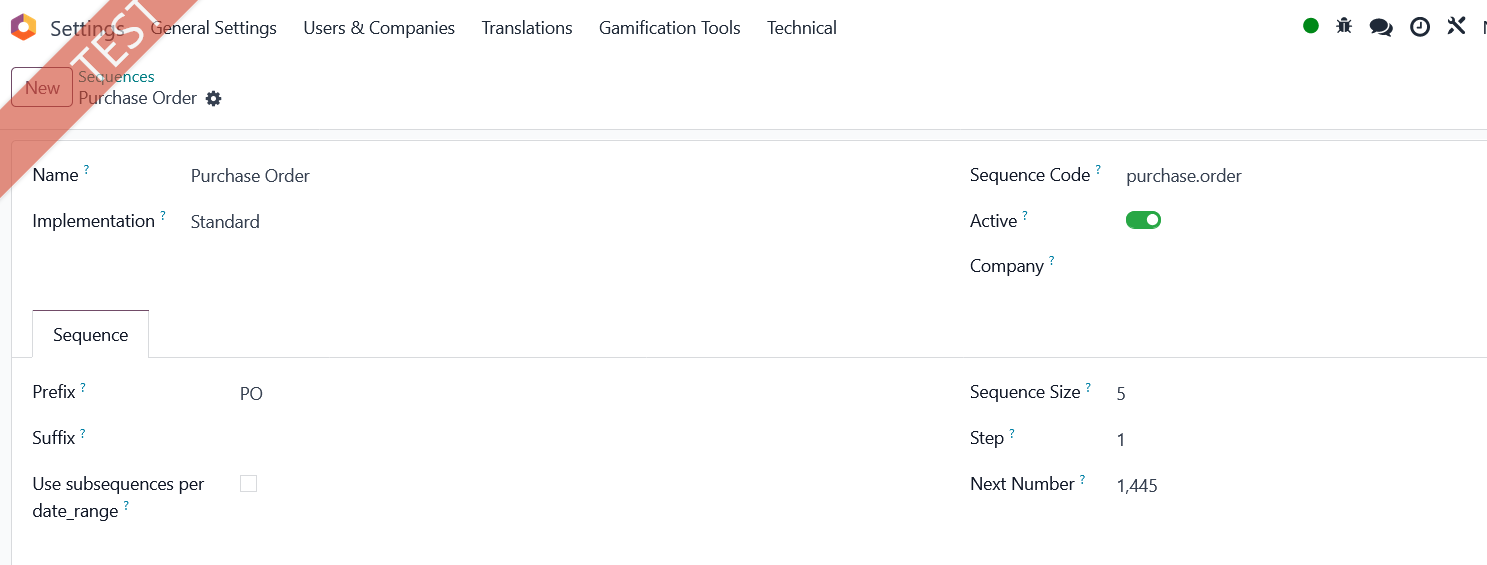Open the debug bug icon menu

point(1344,26)
